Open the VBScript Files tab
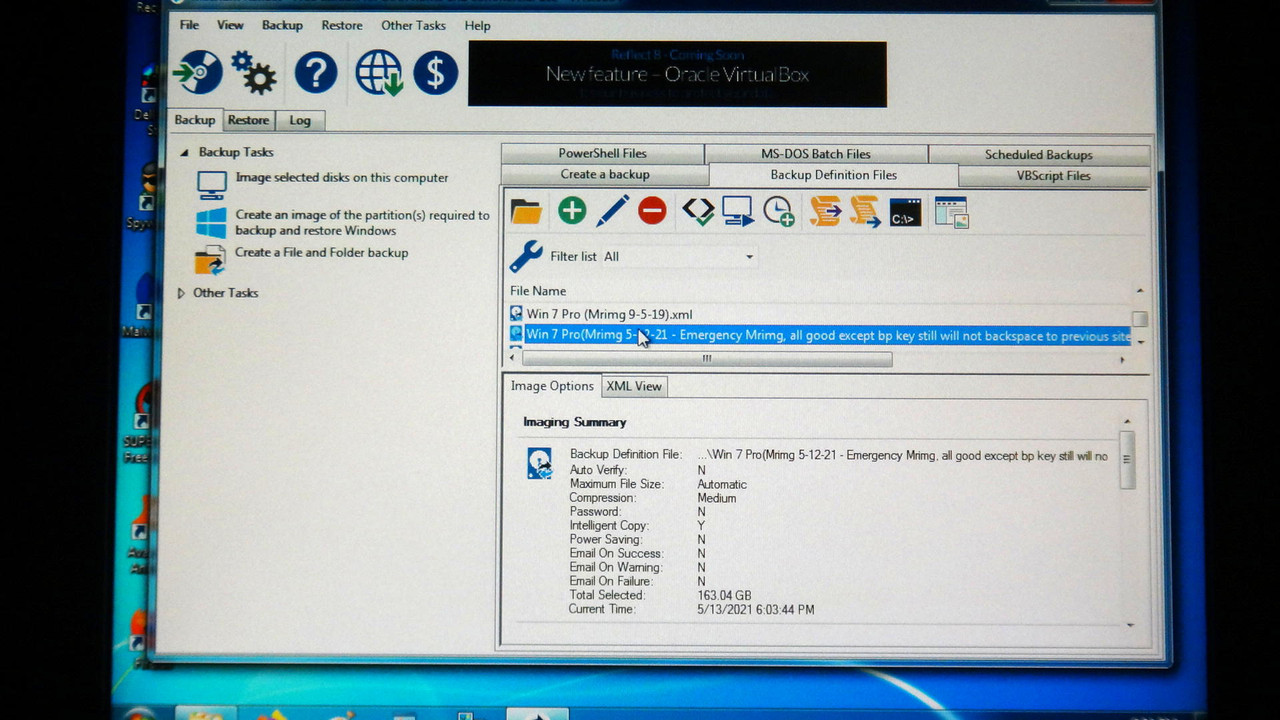Image resolution: width=1280 pixels, height=720 pixels. 1053,176
